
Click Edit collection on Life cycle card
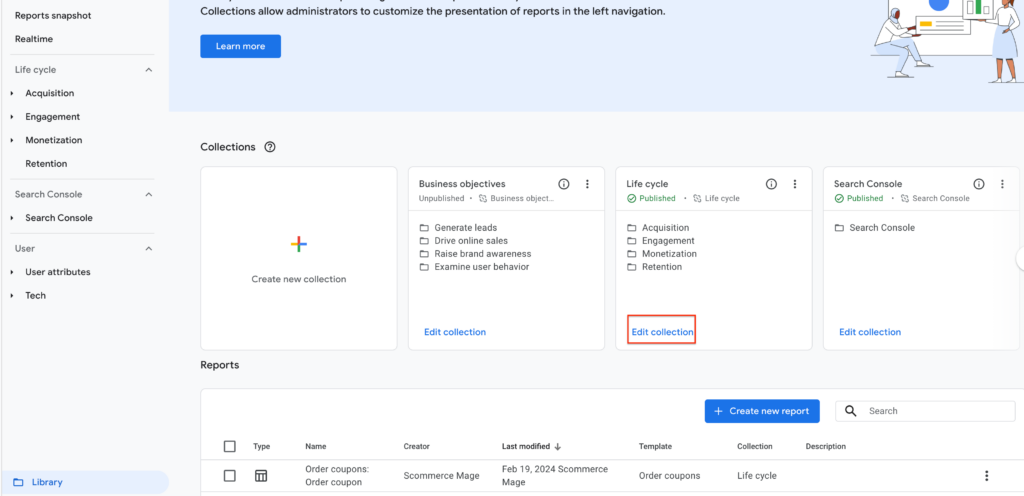pos(661,332)
